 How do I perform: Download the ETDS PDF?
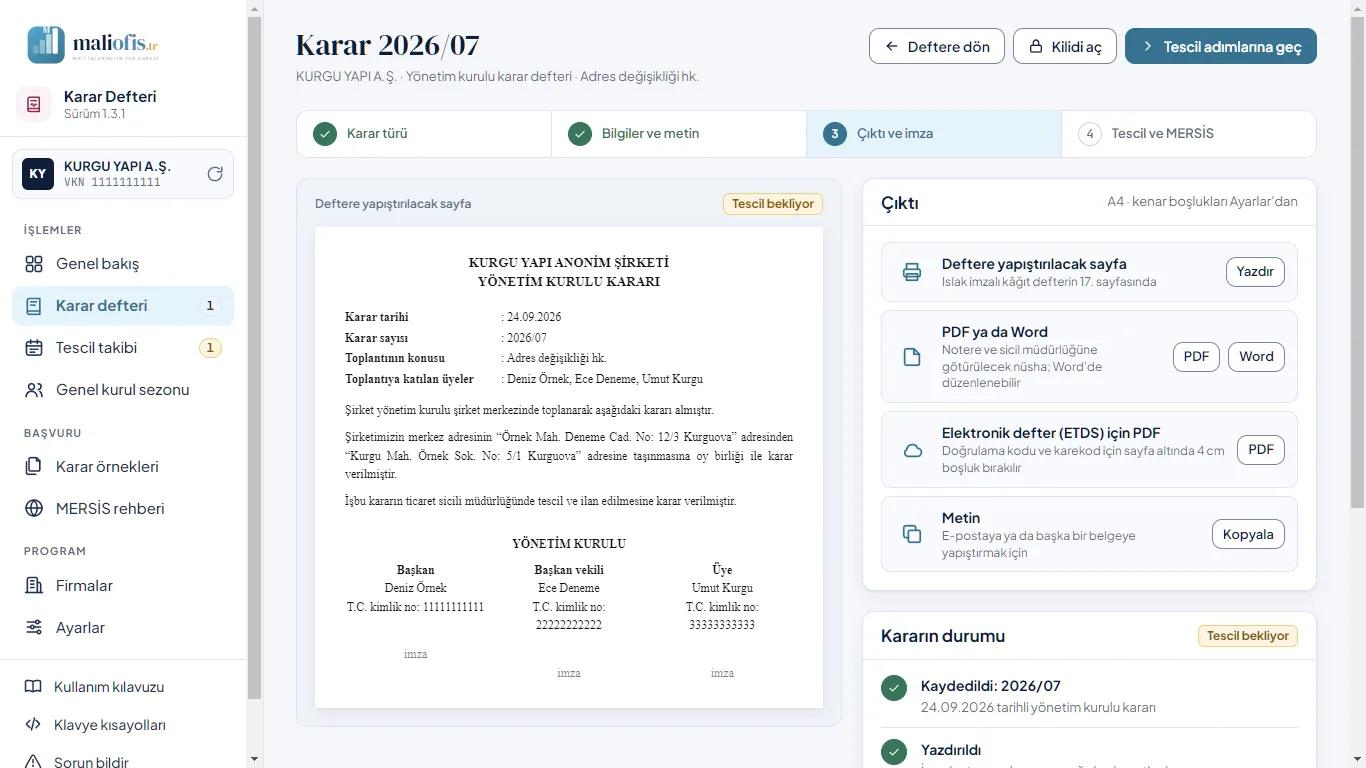click(x=1261, y=450)
